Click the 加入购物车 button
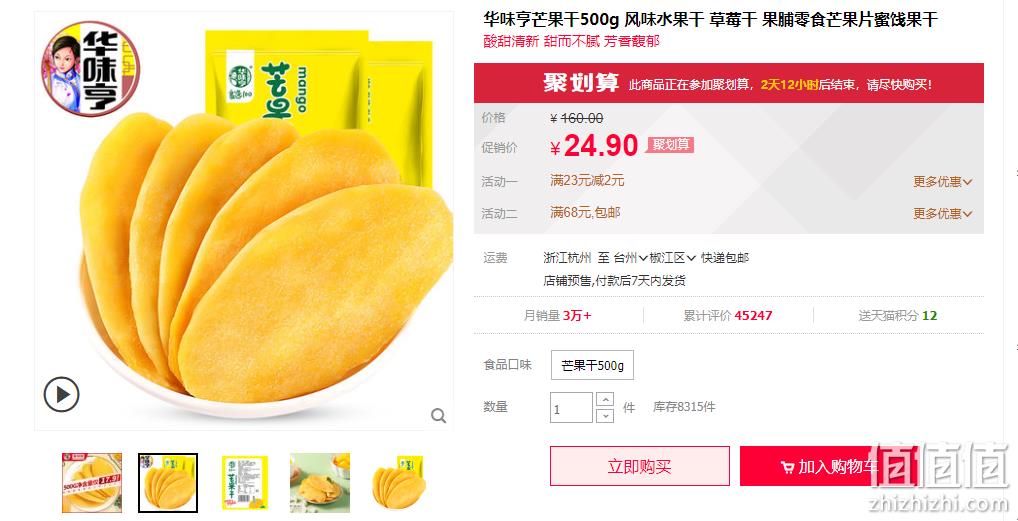Viewport: 1018px width, 521px height. (x=830, y=466)
